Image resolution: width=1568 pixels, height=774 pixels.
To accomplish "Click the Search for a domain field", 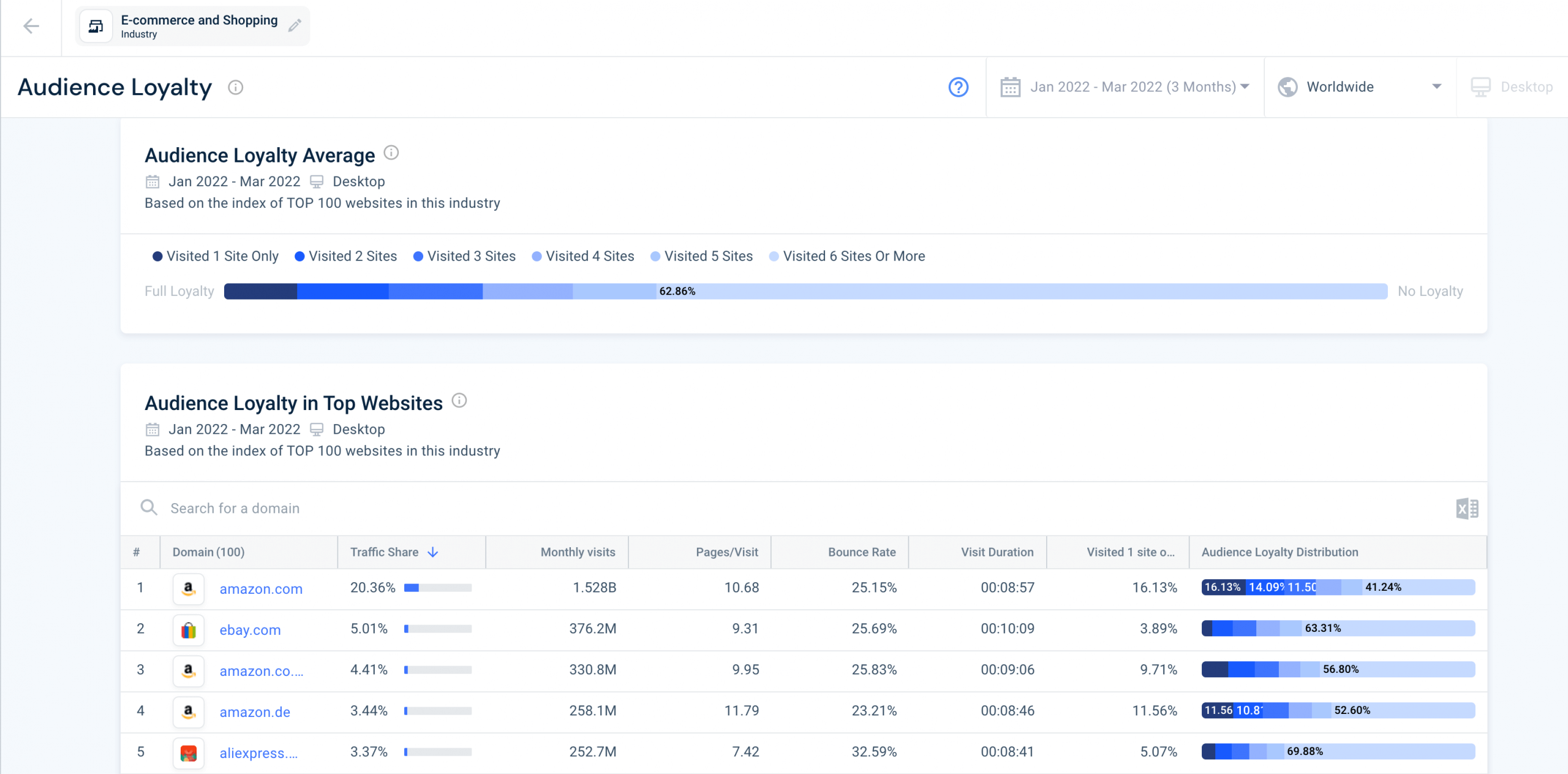I will click(235, 508).
